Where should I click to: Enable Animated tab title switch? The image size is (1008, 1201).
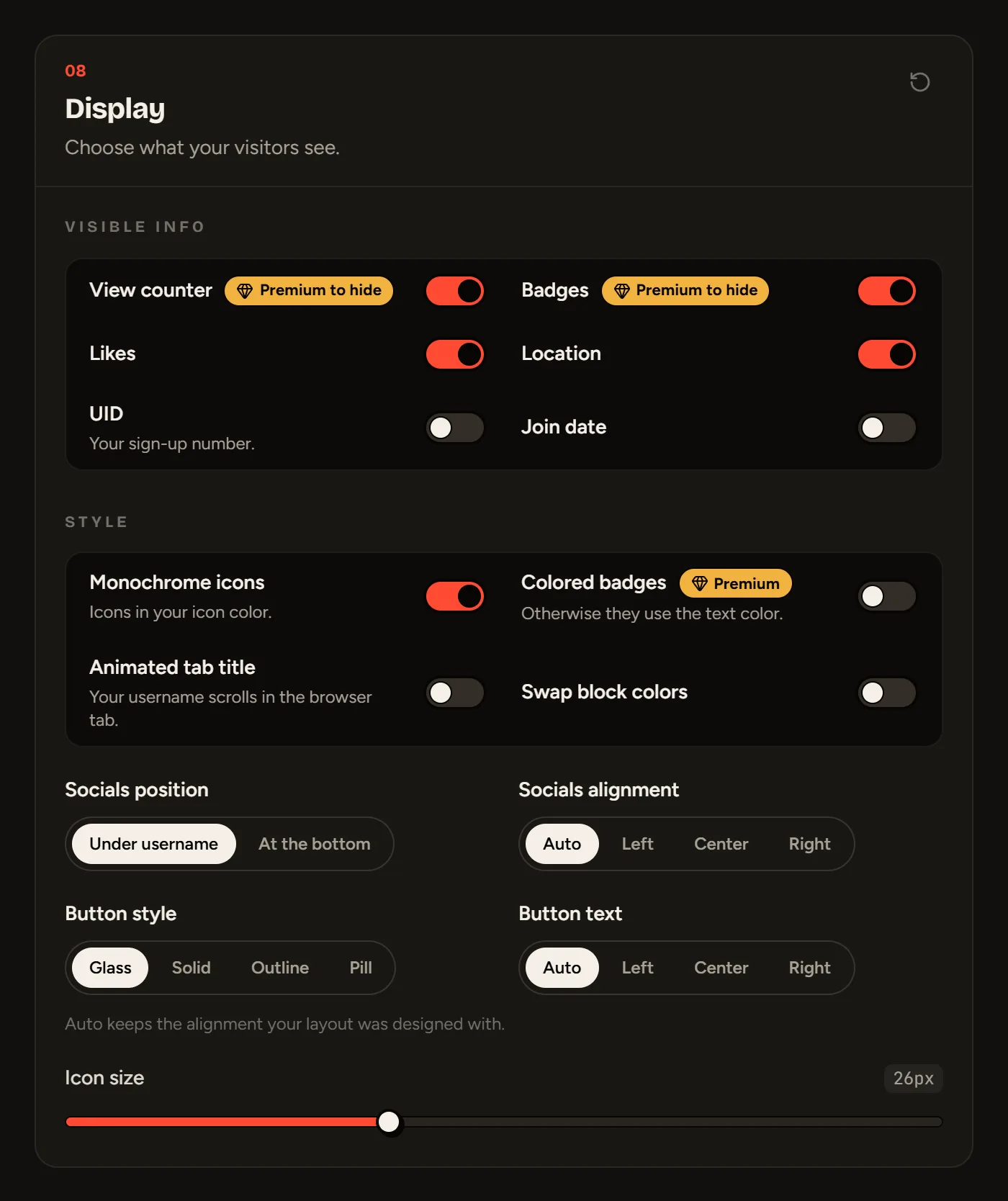455,693
